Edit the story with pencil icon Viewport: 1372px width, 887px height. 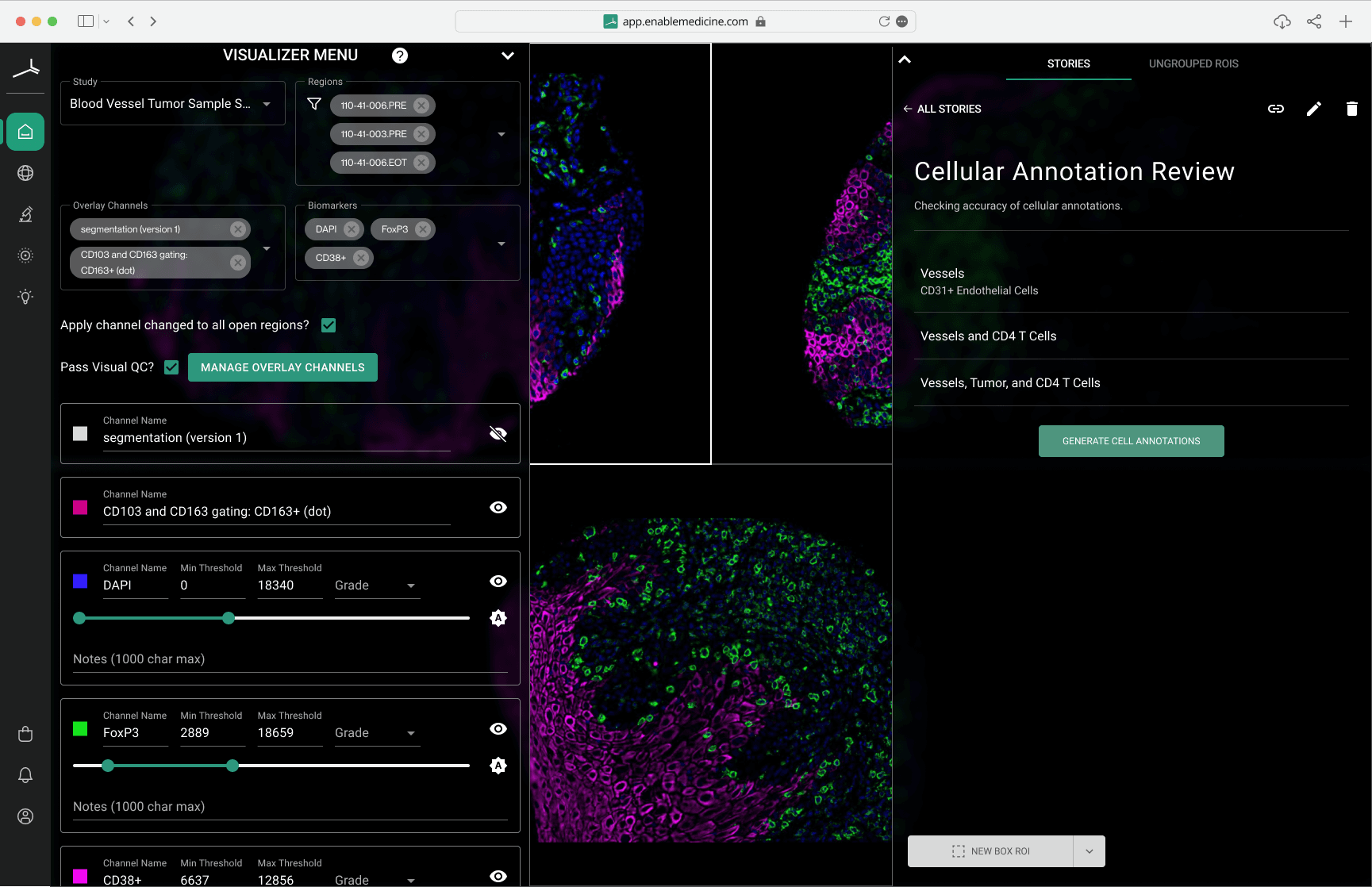[1314, 109]
